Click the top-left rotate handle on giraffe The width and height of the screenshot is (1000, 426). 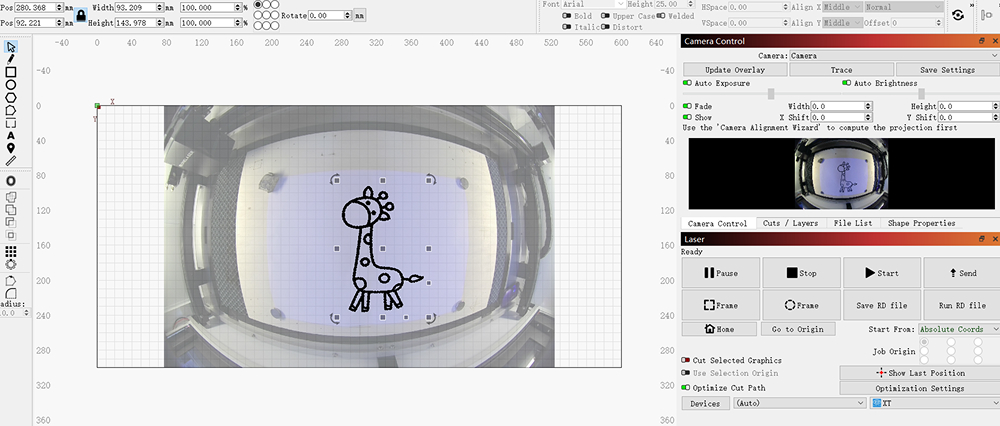[335, 180]
